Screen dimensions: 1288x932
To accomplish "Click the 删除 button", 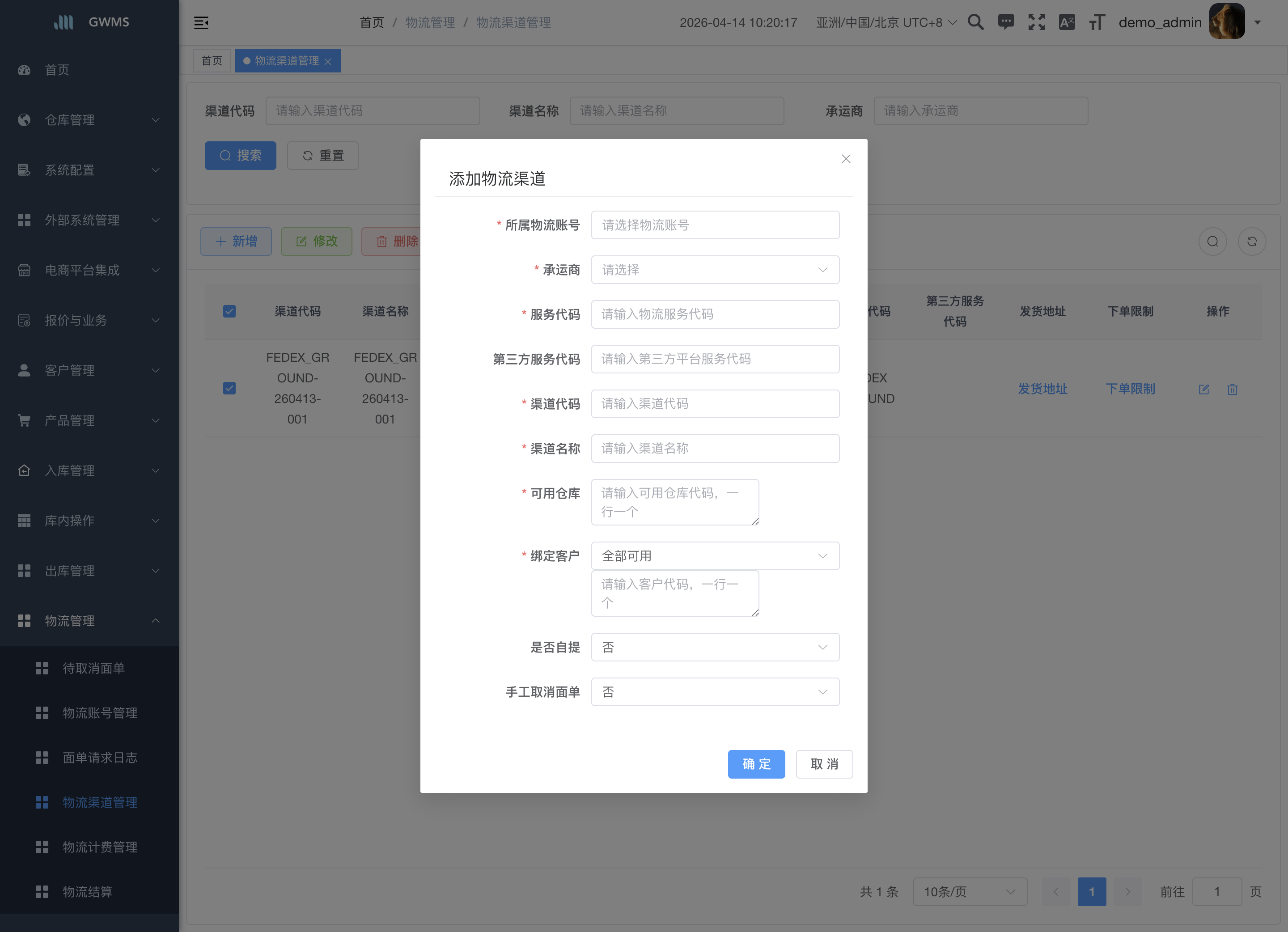I will tap(392, 241).
